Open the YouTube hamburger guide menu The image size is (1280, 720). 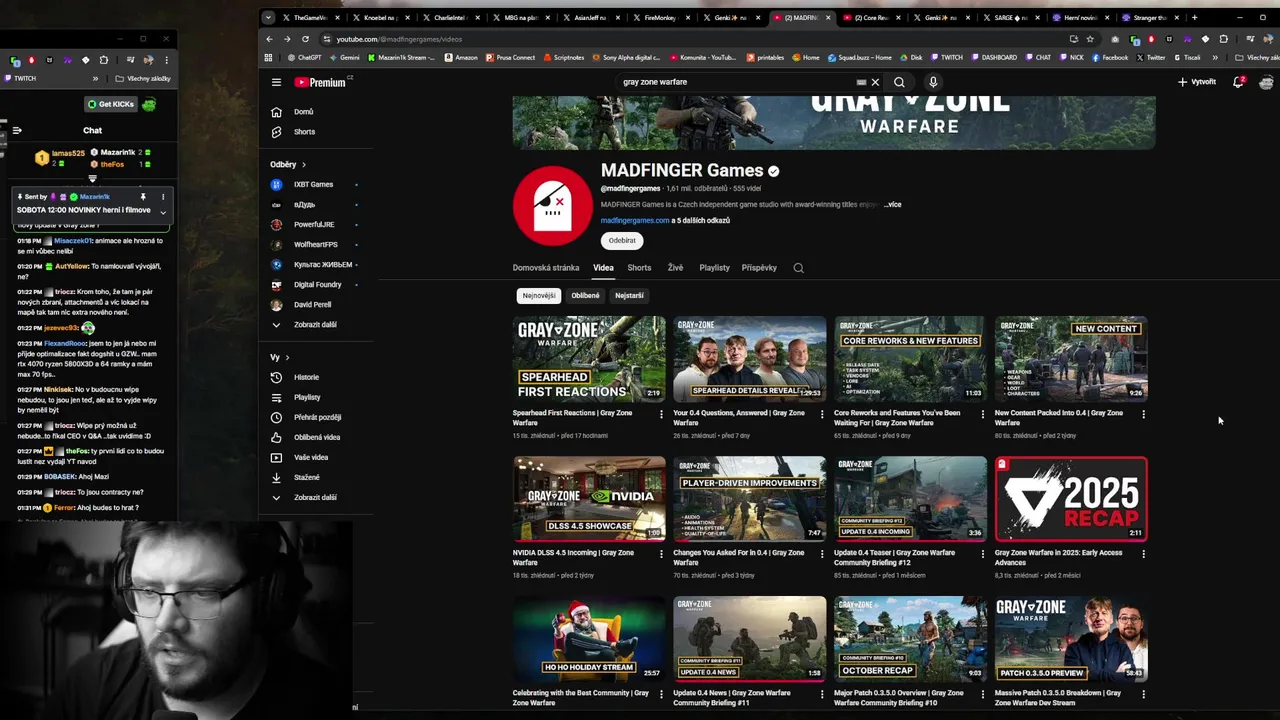click(276, 82)
